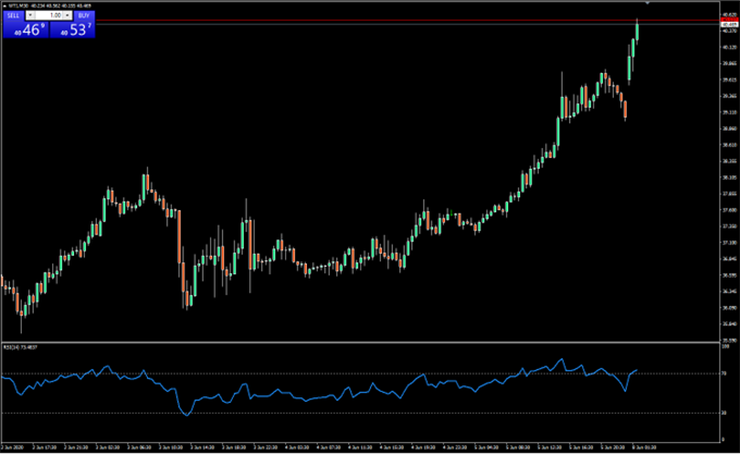The height and width of the screenshot is (454, 740).
Task: Click the chart shift triangle marker at top
Action: click(x=647, y=4)
